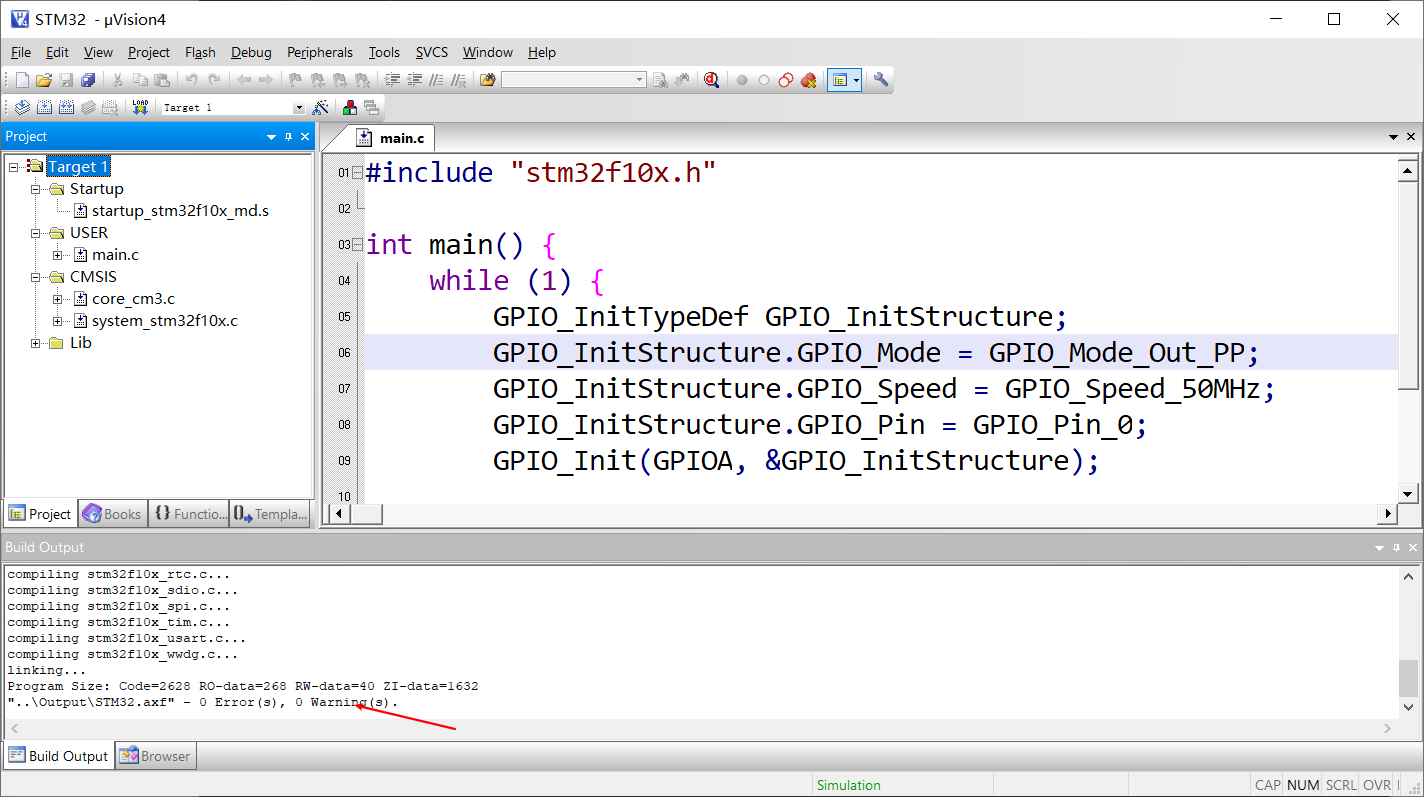Expand the Lib group

36,343
